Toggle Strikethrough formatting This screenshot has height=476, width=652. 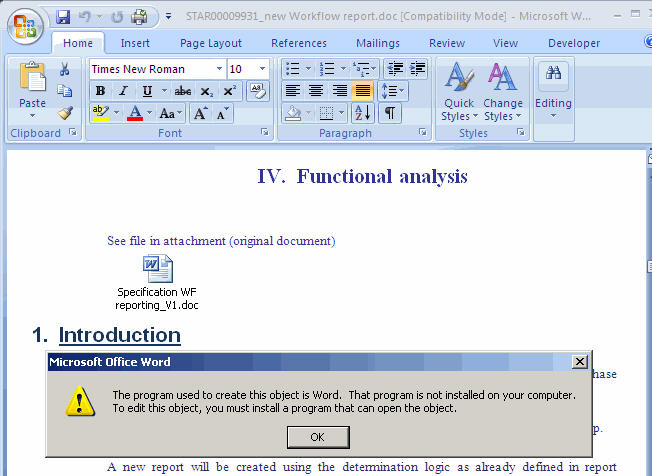pos(183,91)
